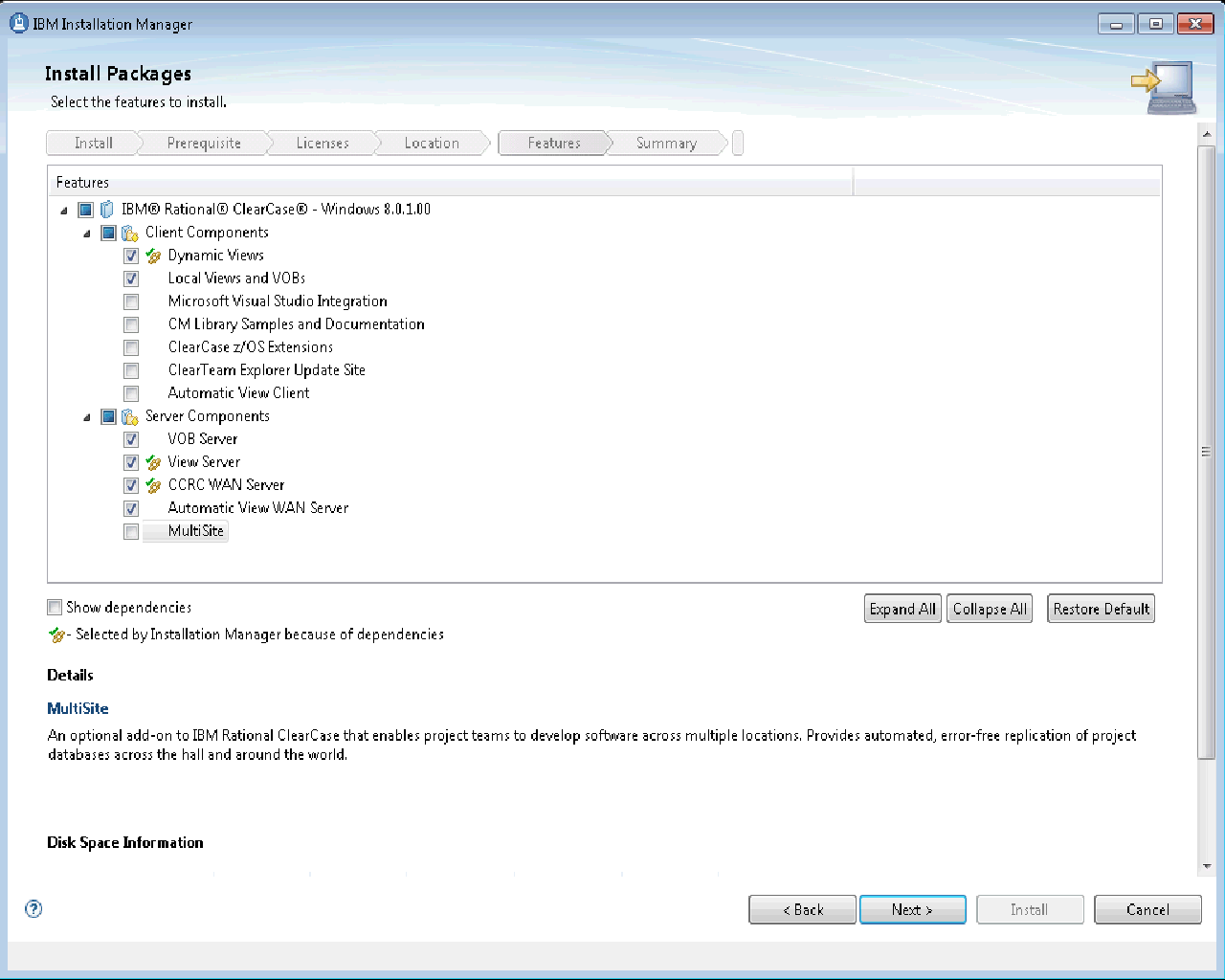This screenshot has width=1225, height=980.
Task: Collapse the Server Components node
Action: 87,417
